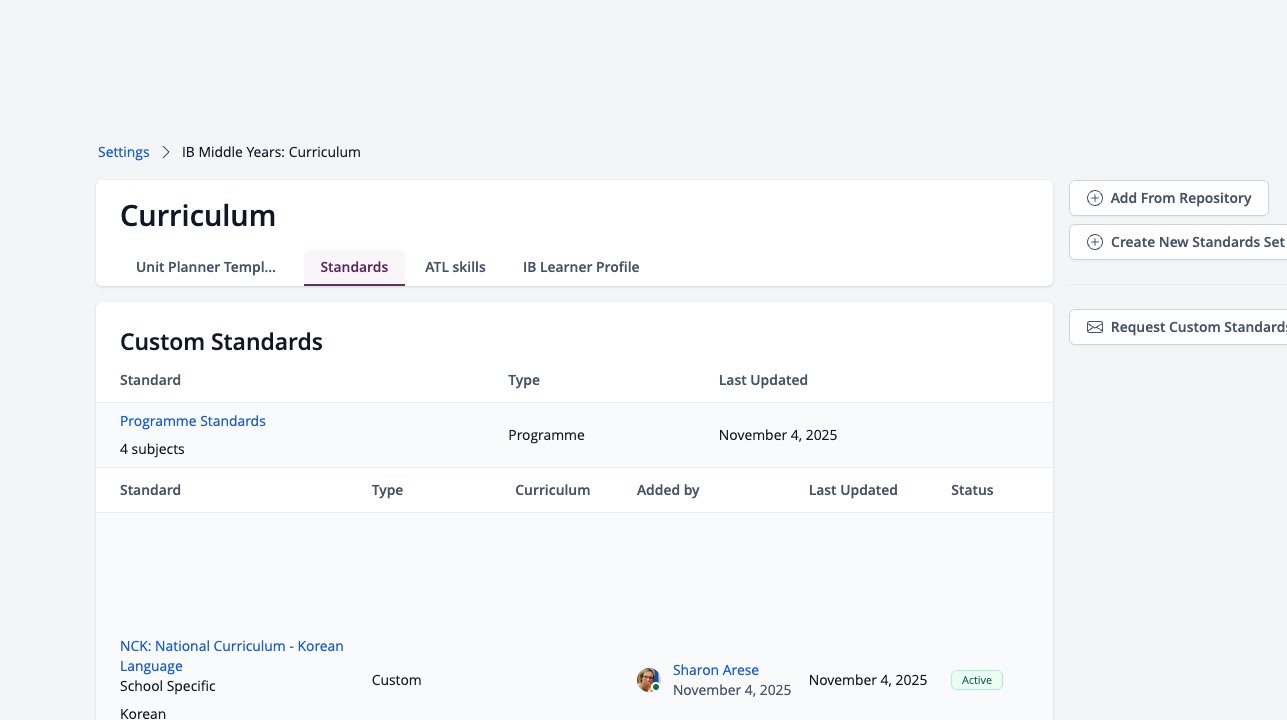This screenshot has width=1287, height=720.
Task: Click the Added by column header
Action: [668, 490]
